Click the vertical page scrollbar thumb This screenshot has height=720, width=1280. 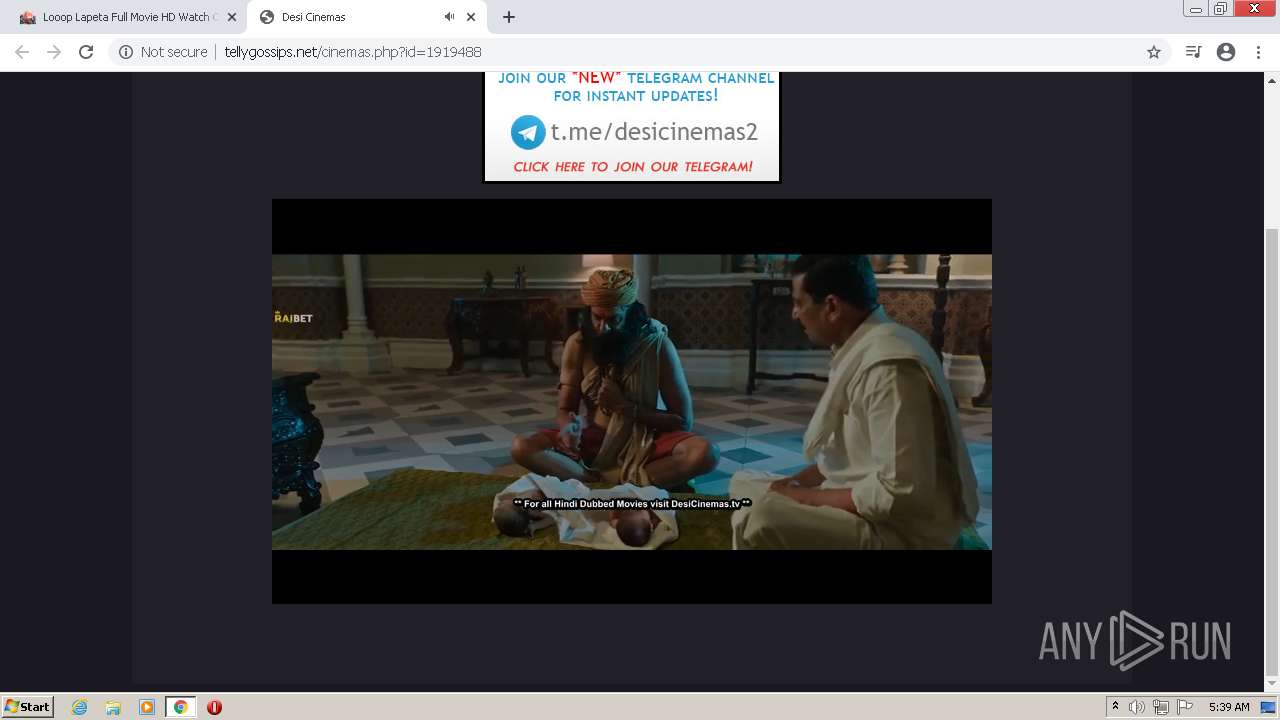click(1272, 452)
